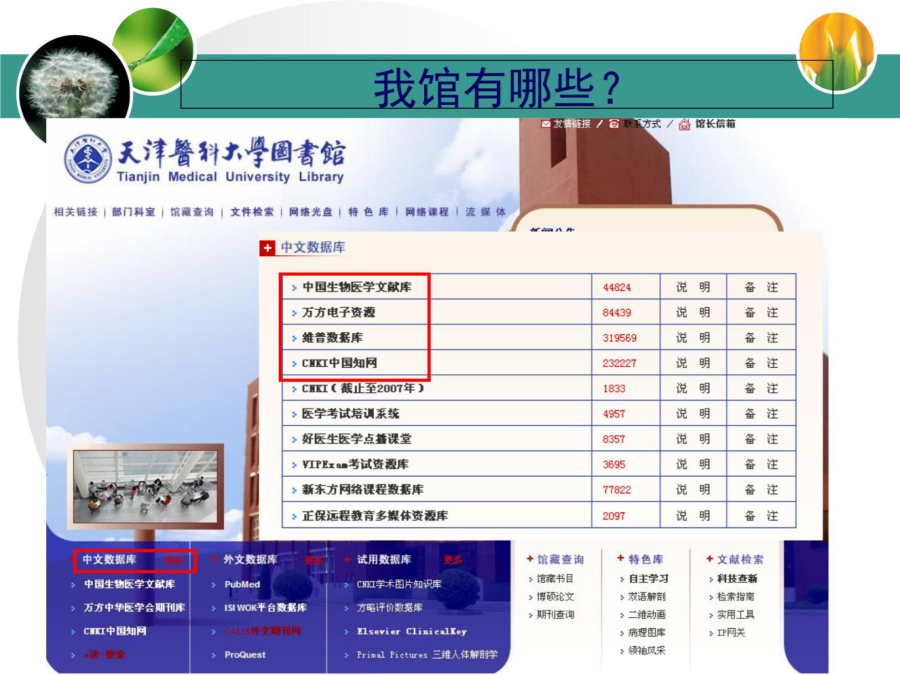Click the telephone icon beside 联系方式
900x675 pixels.
pyautogui.click(x=614, y=124)
